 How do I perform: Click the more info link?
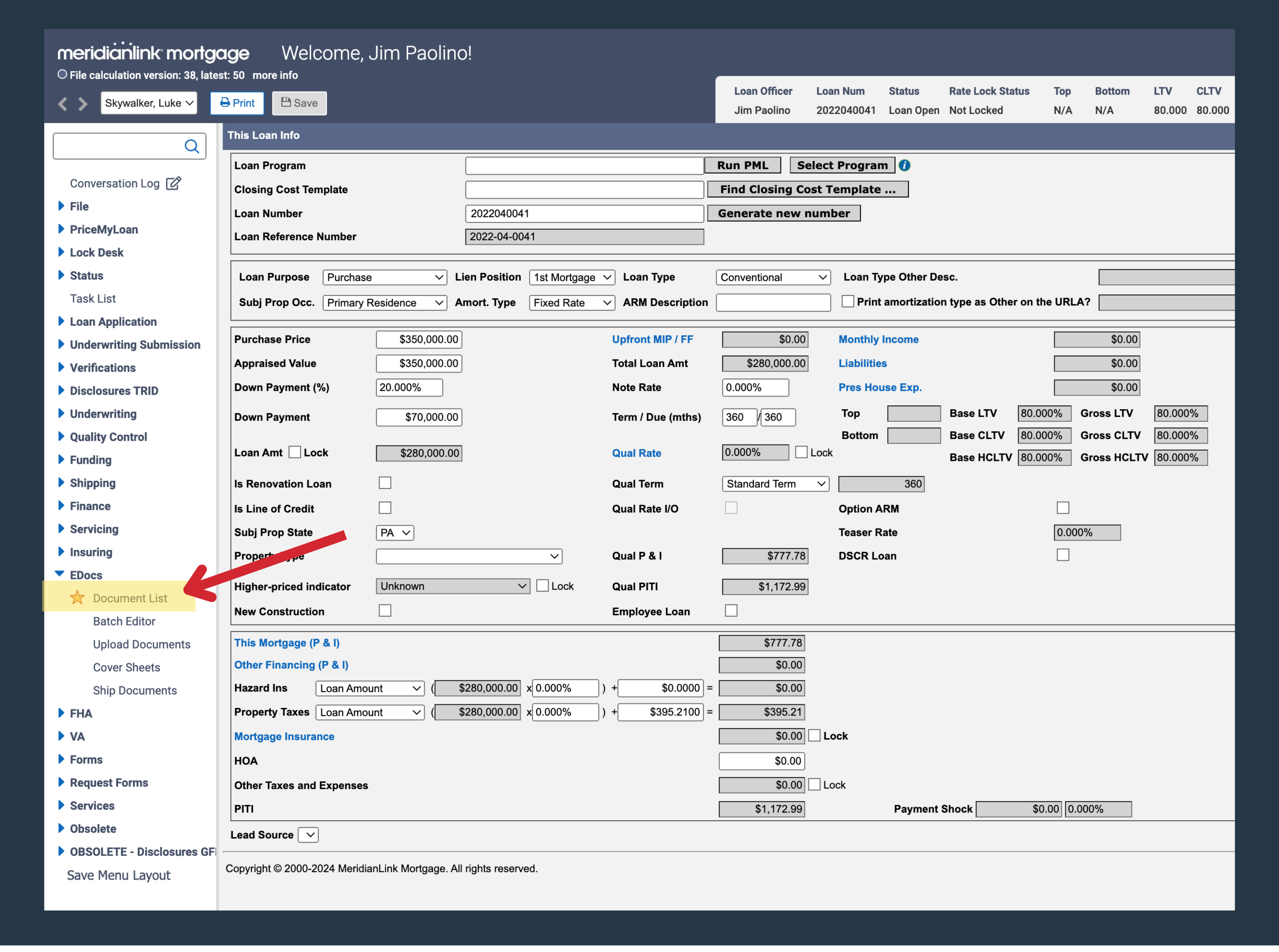(x=275, y=75)
